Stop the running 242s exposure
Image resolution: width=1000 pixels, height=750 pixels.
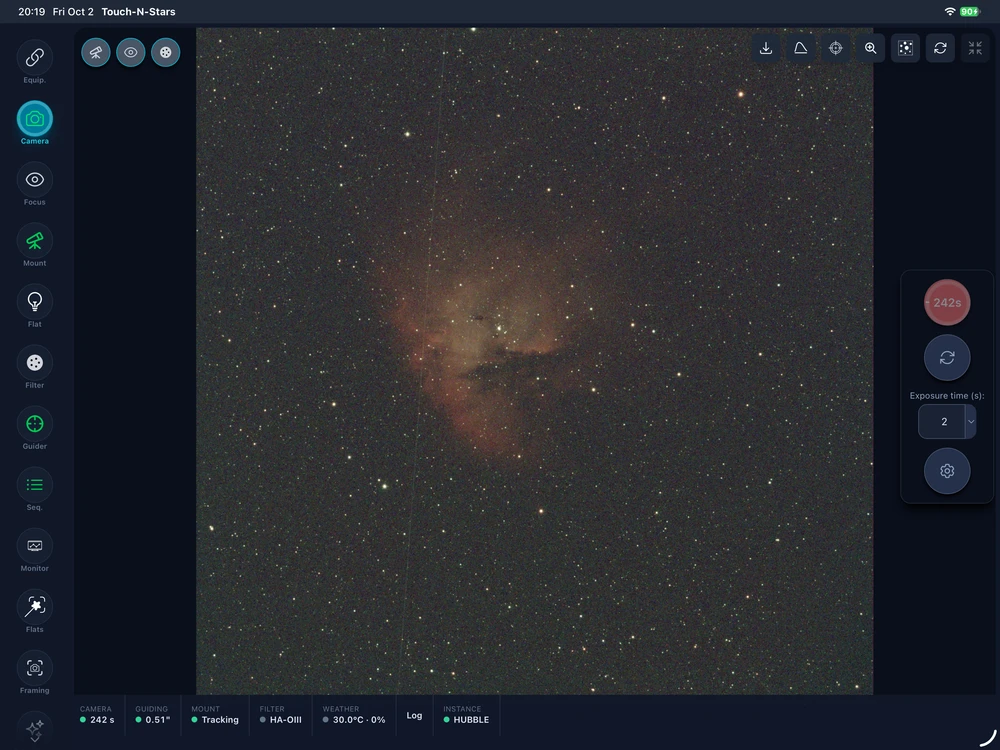[947, 303]
